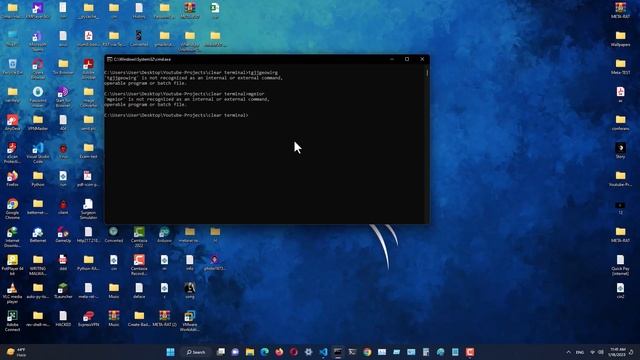
Task: Open Firefox from the taskbar
Action: point(279,352)
